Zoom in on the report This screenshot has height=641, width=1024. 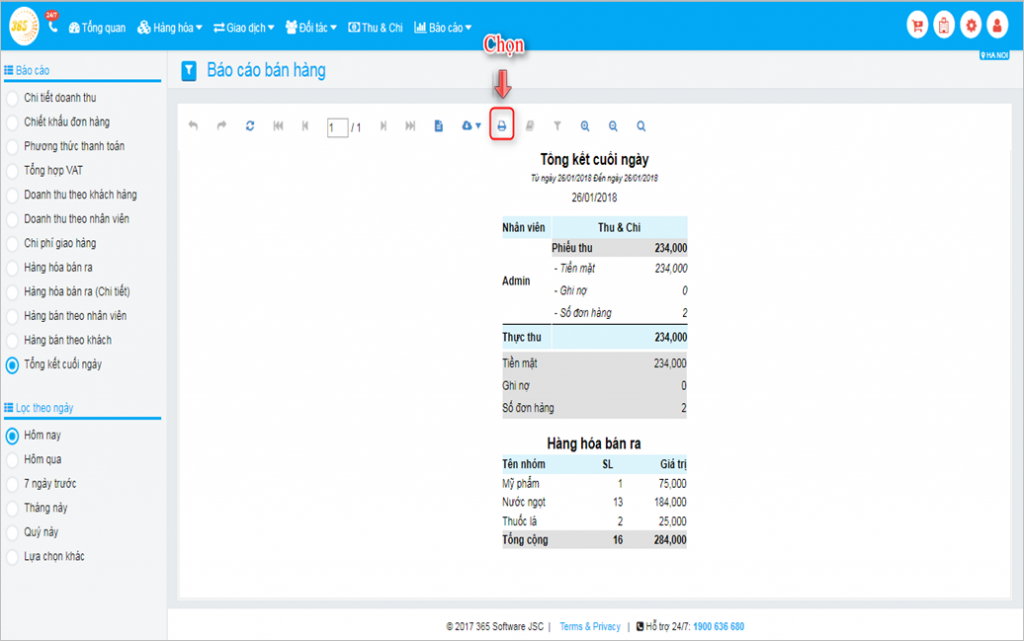coord(585,126)
